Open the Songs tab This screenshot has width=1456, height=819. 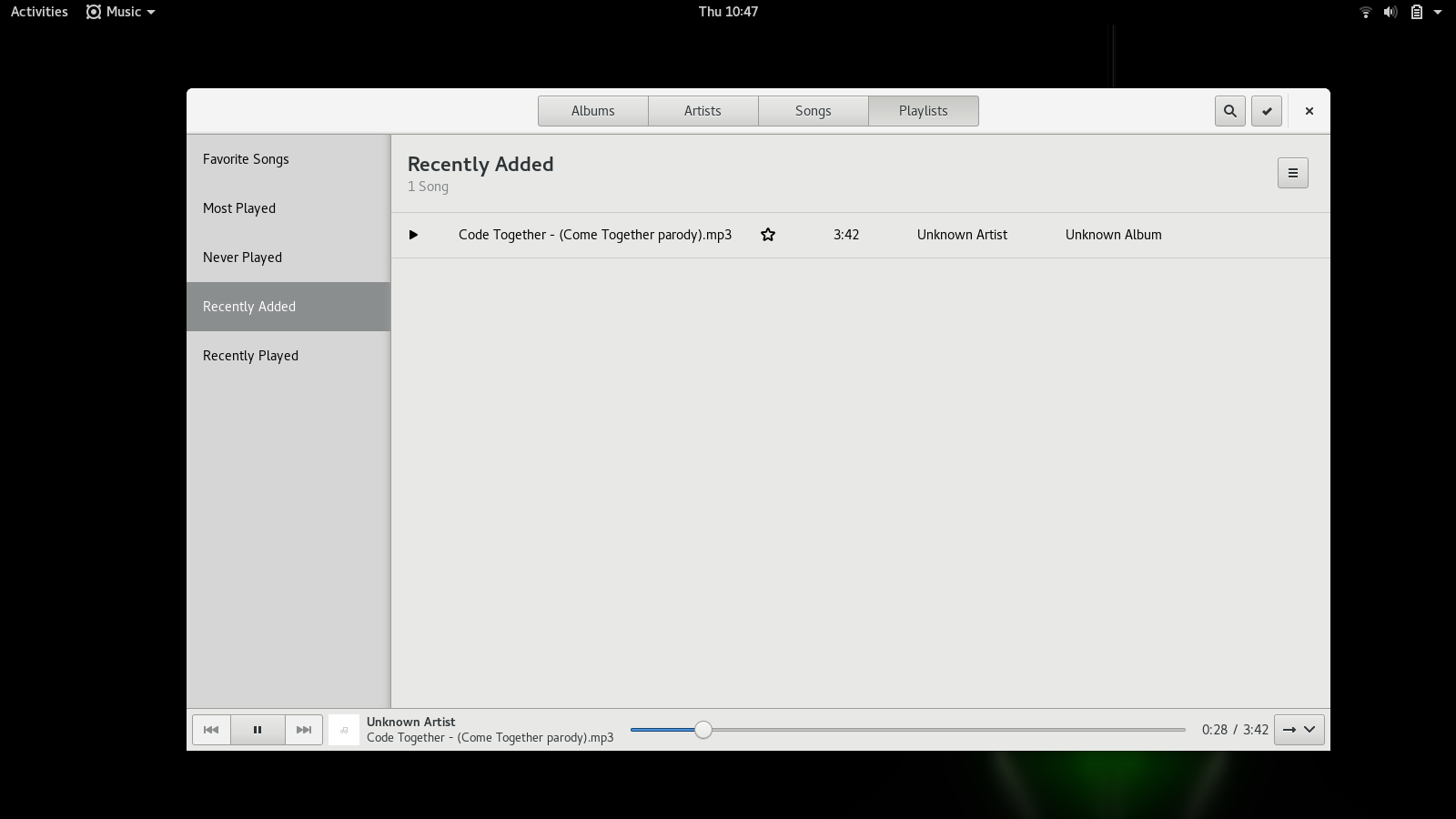813,111
